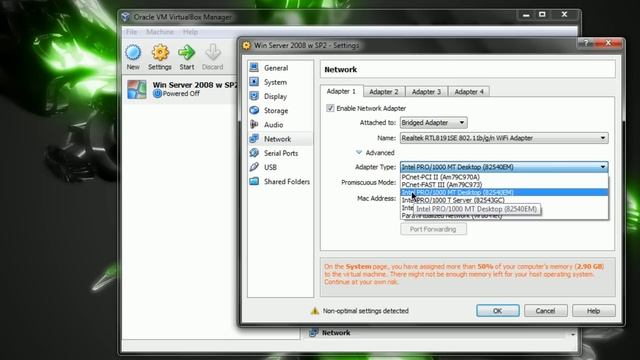Click the Discard toolbar icon
640x360 pixels.
(x=213, y=53)
